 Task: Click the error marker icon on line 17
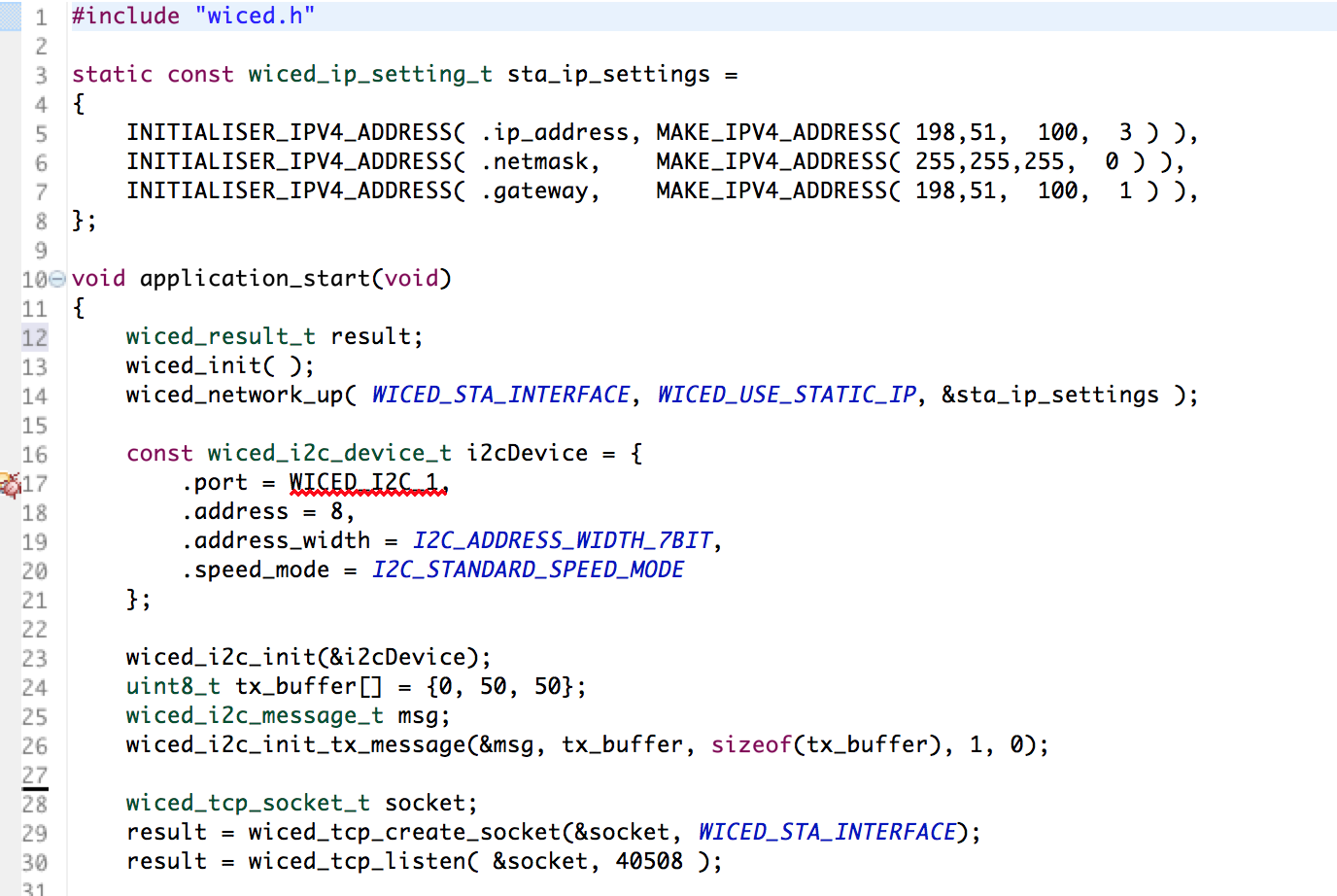(x=9, y=483)
